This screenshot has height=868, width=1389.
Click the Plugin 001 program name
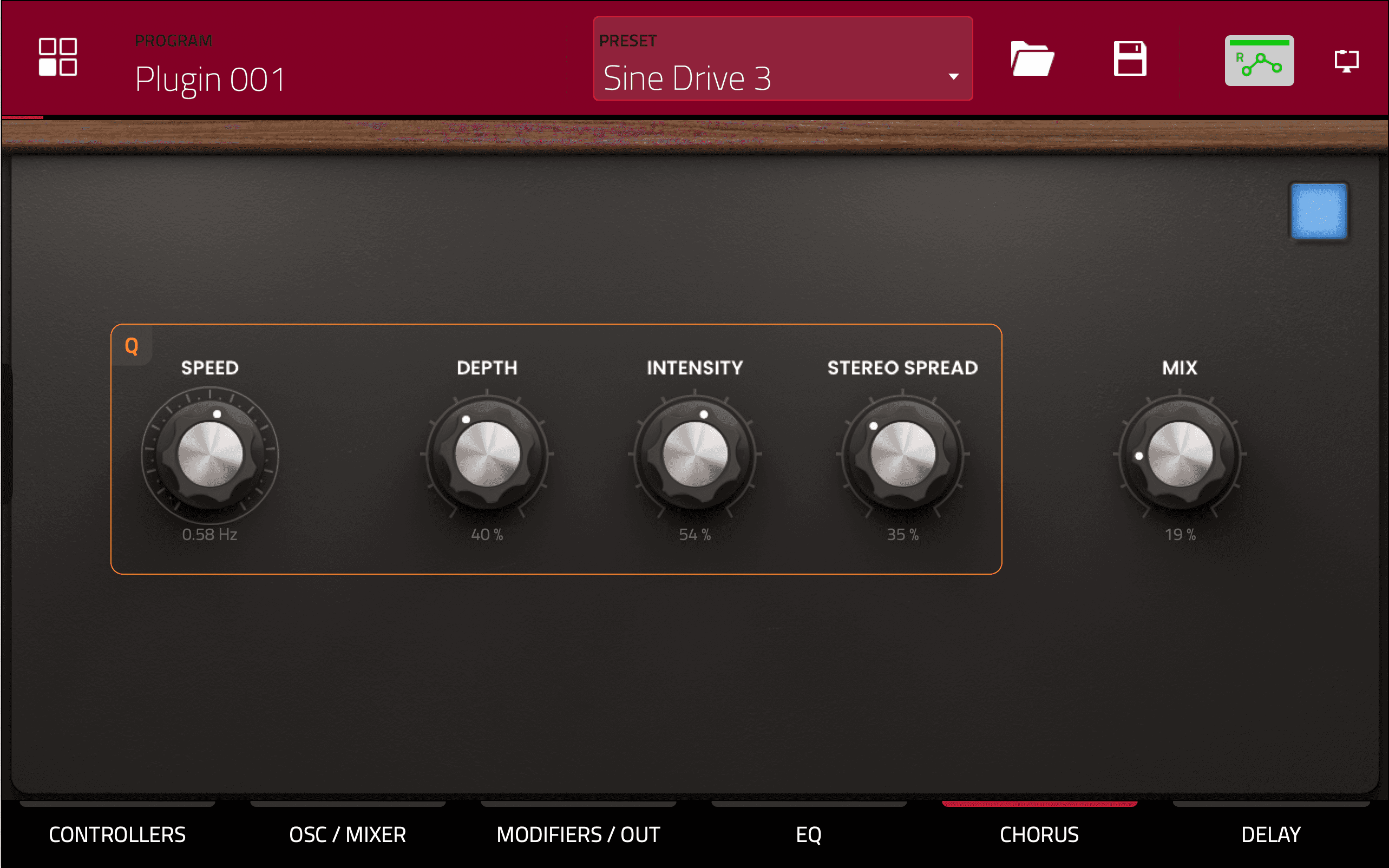[x=210, y=79]
